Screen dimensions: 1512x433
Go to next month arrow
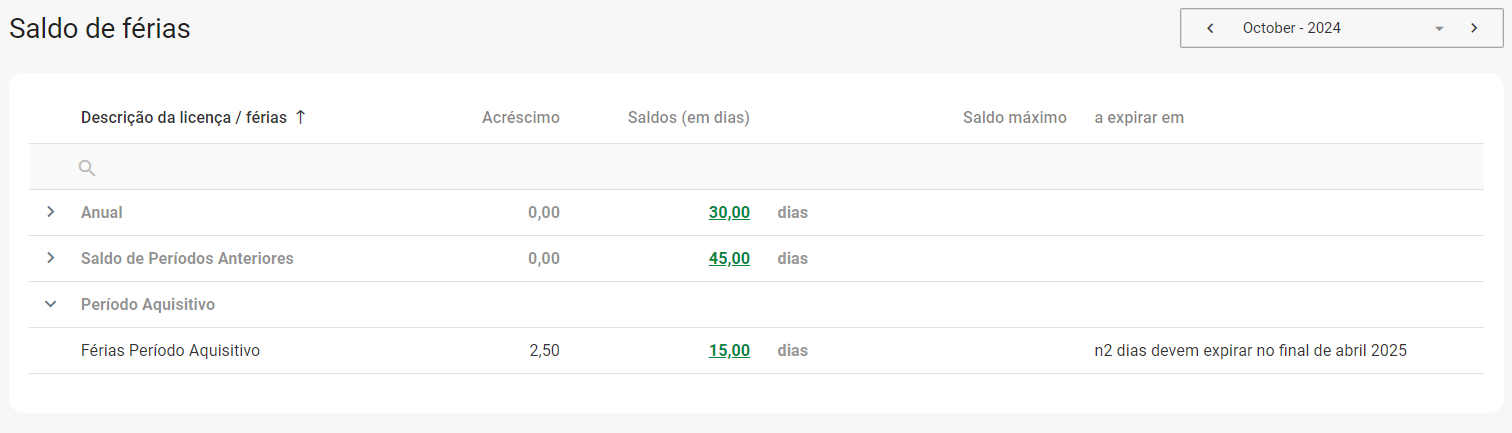click(x=1474, y=28)
